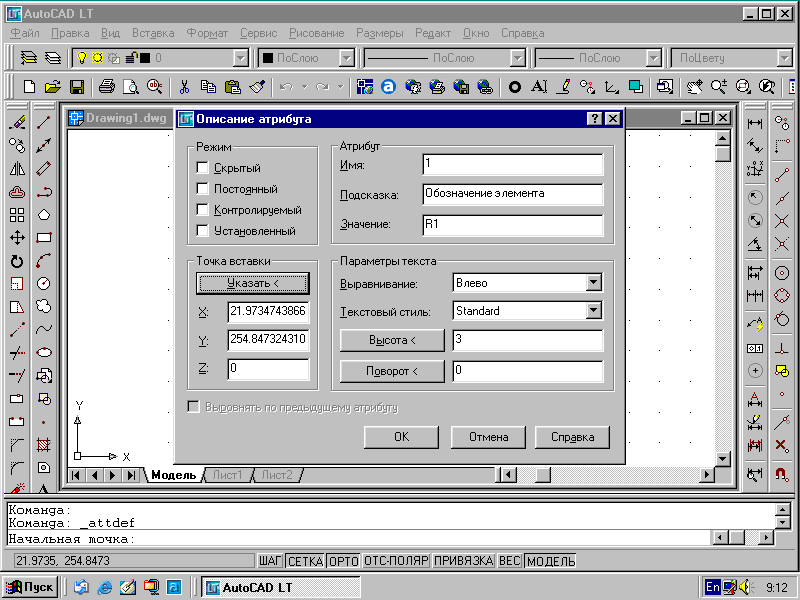Click the Значение input field
800x600 pixels.
coord(513,224)
